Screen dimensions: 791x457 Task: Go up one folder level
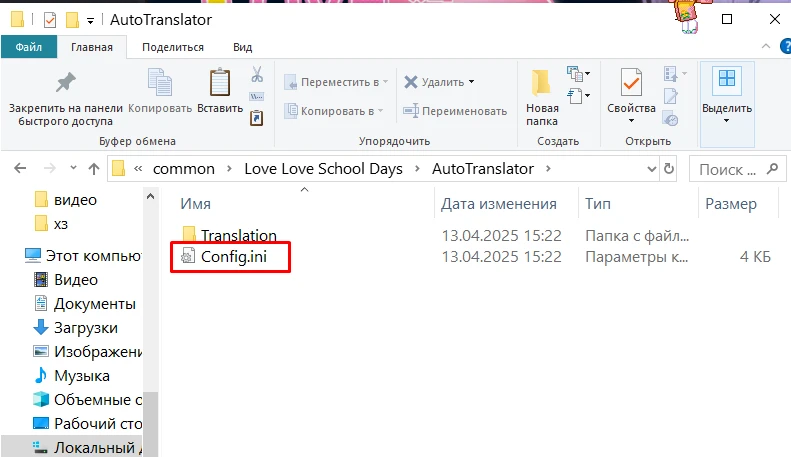(93, 168)
